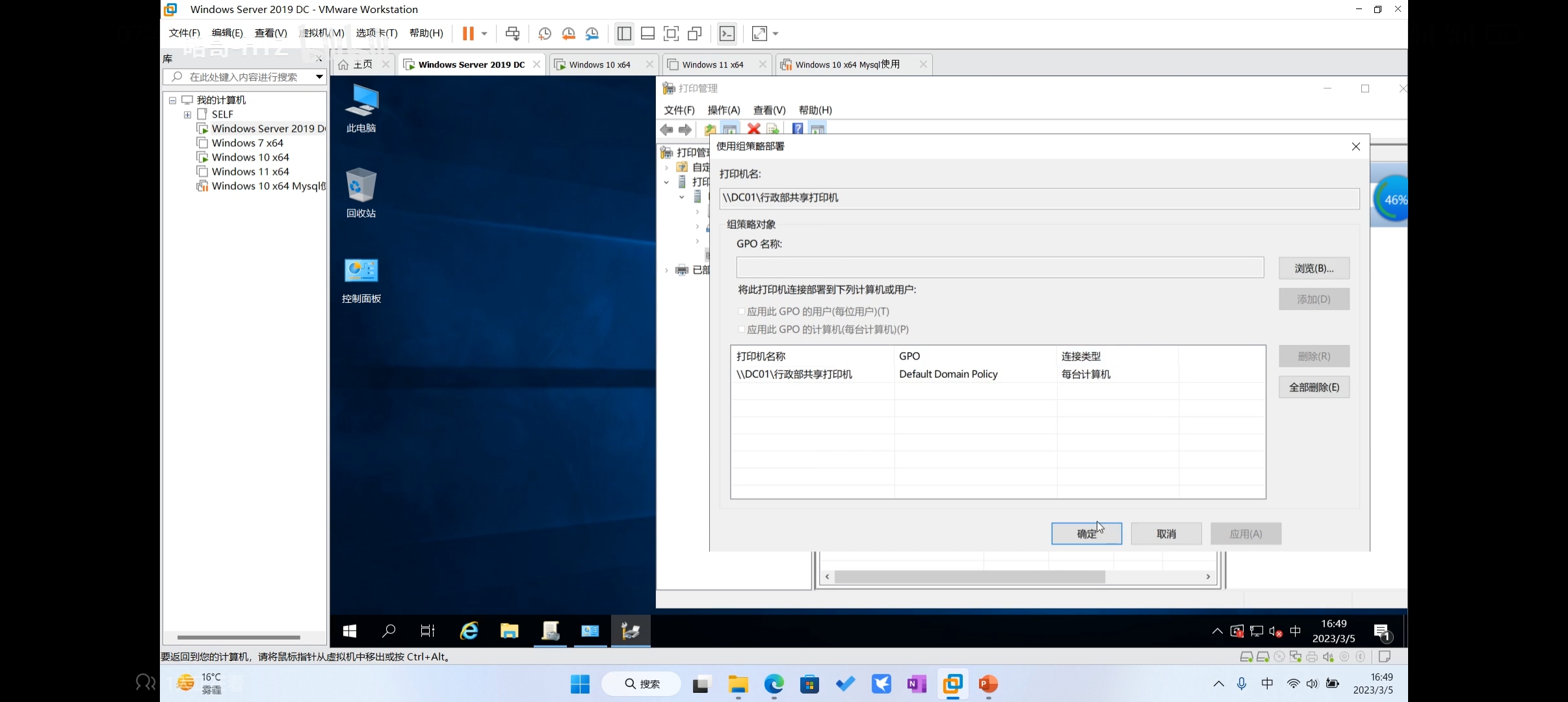Click the 全部删除(E) button
The image size is (1568, 702).
[x=1314, y=387]
